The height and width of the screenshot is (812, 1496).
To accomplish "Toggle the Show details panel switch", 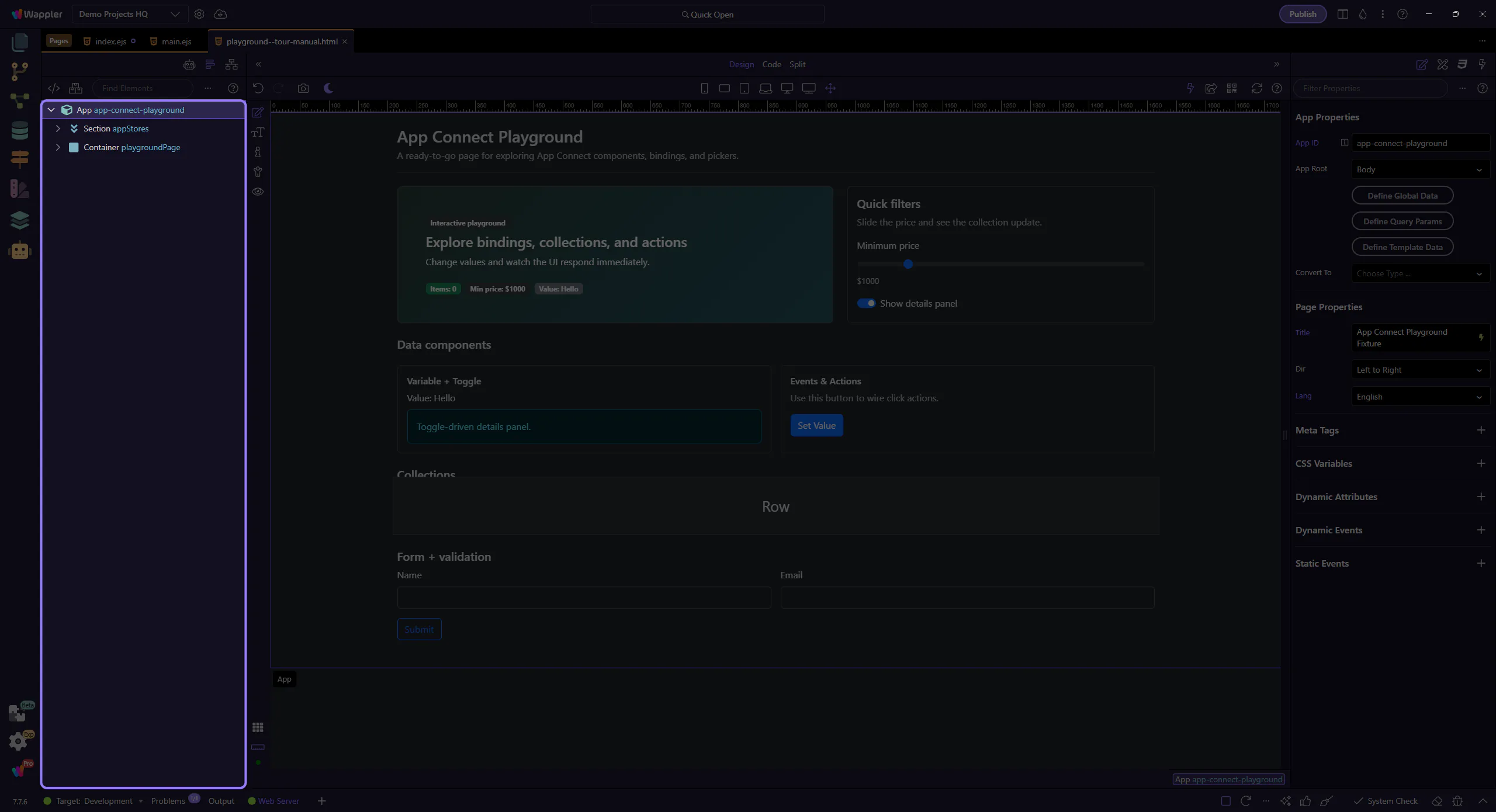I will 866,303.
